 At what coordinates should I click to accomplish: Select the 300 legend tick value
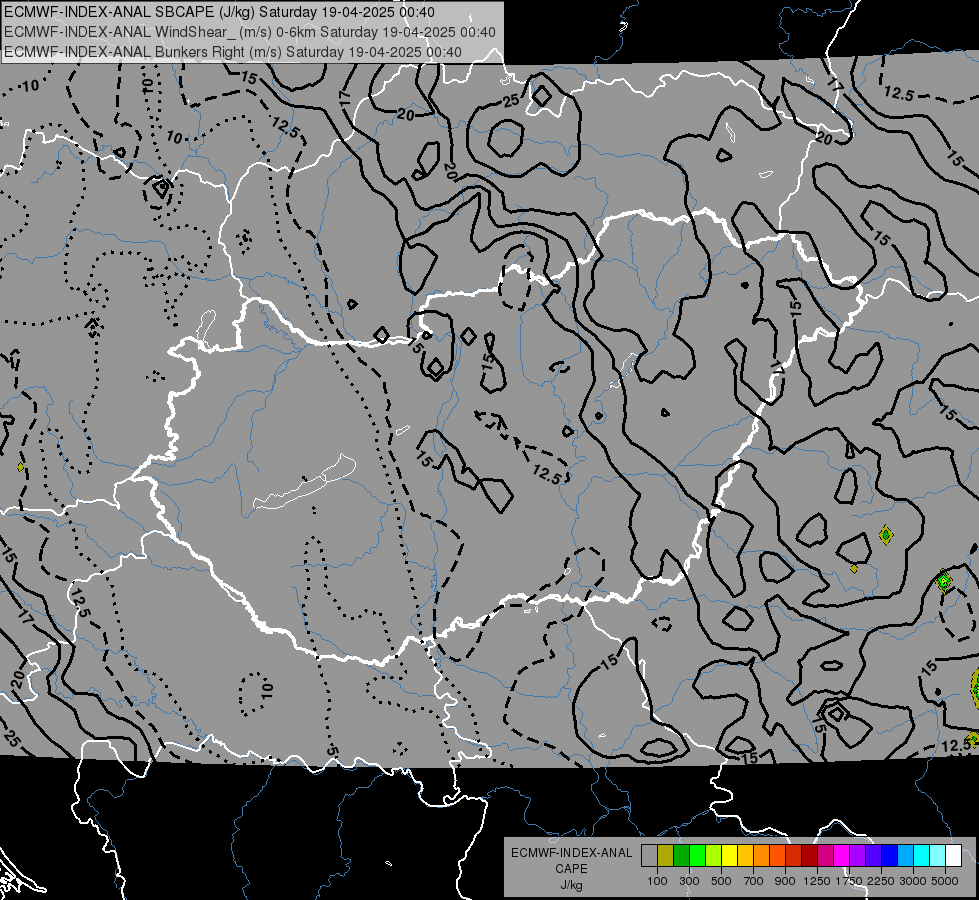click(x=689, y=881)
